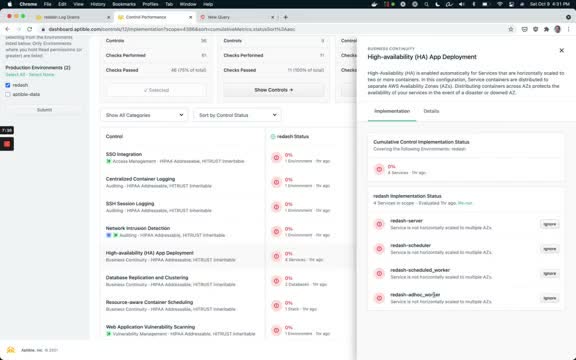
Task: Click redash-scheduled_worker failing status icon
Action: 379,273
